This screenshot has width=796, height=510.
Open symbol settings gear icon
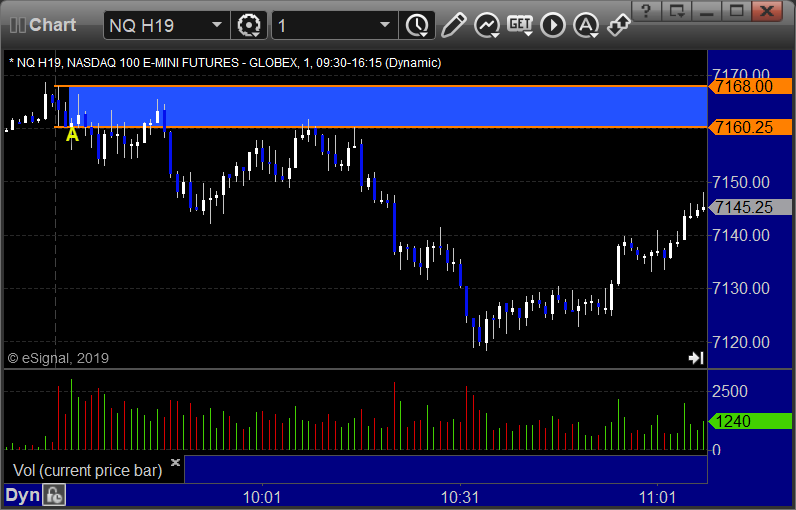tap(249, 25)
